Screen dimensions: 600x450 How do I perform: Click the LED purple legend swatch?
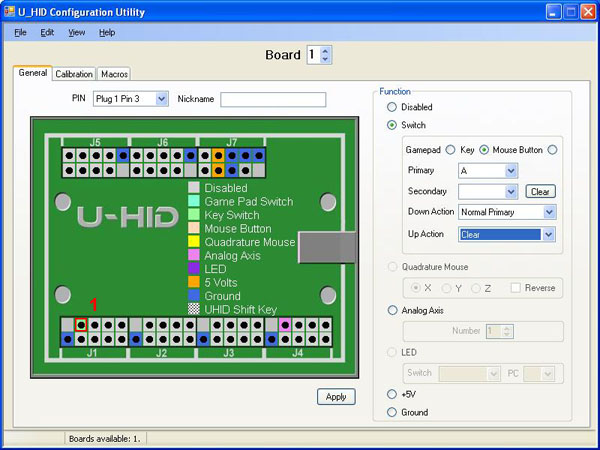click(194, 269)
